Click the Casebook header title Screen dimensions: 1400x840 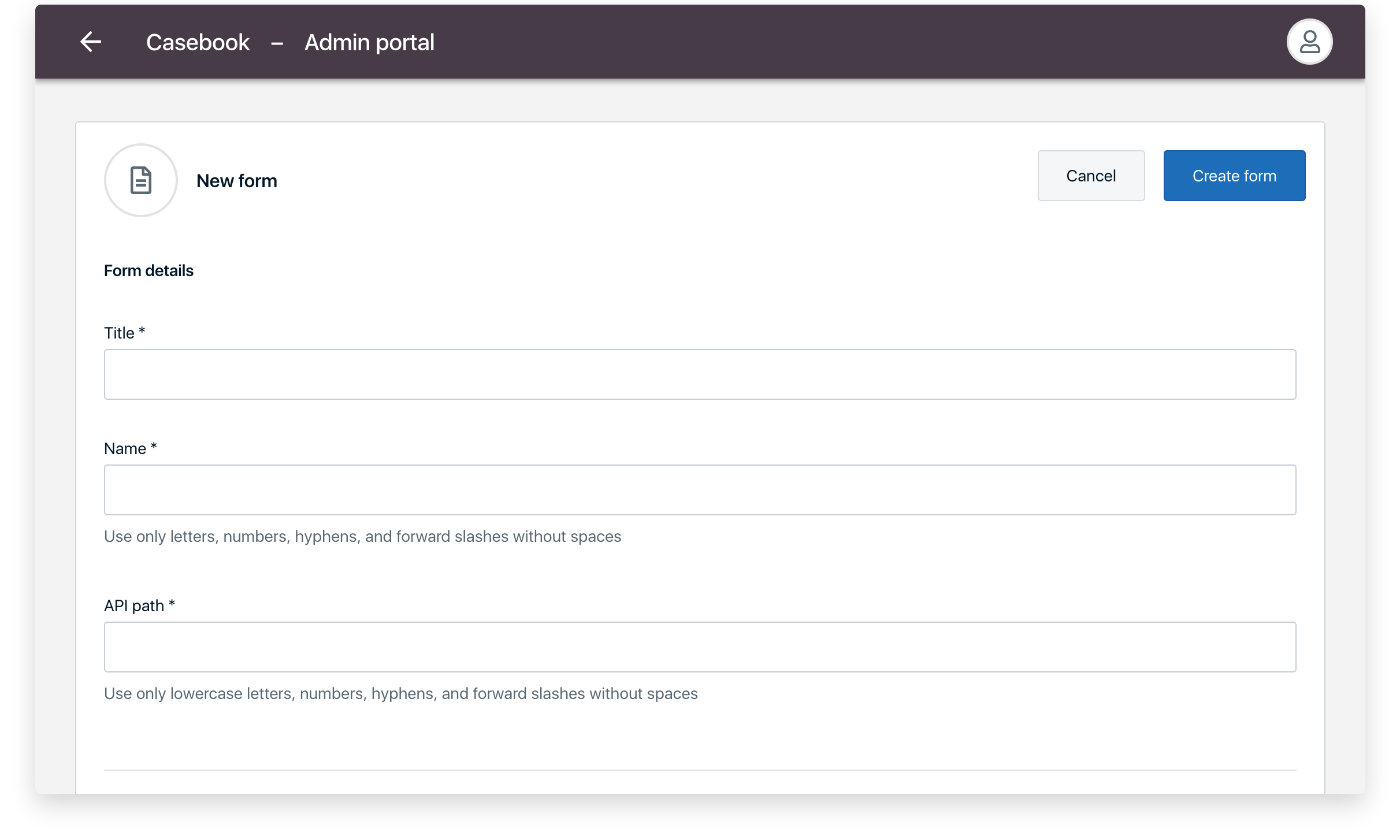[x=198, y=42]
